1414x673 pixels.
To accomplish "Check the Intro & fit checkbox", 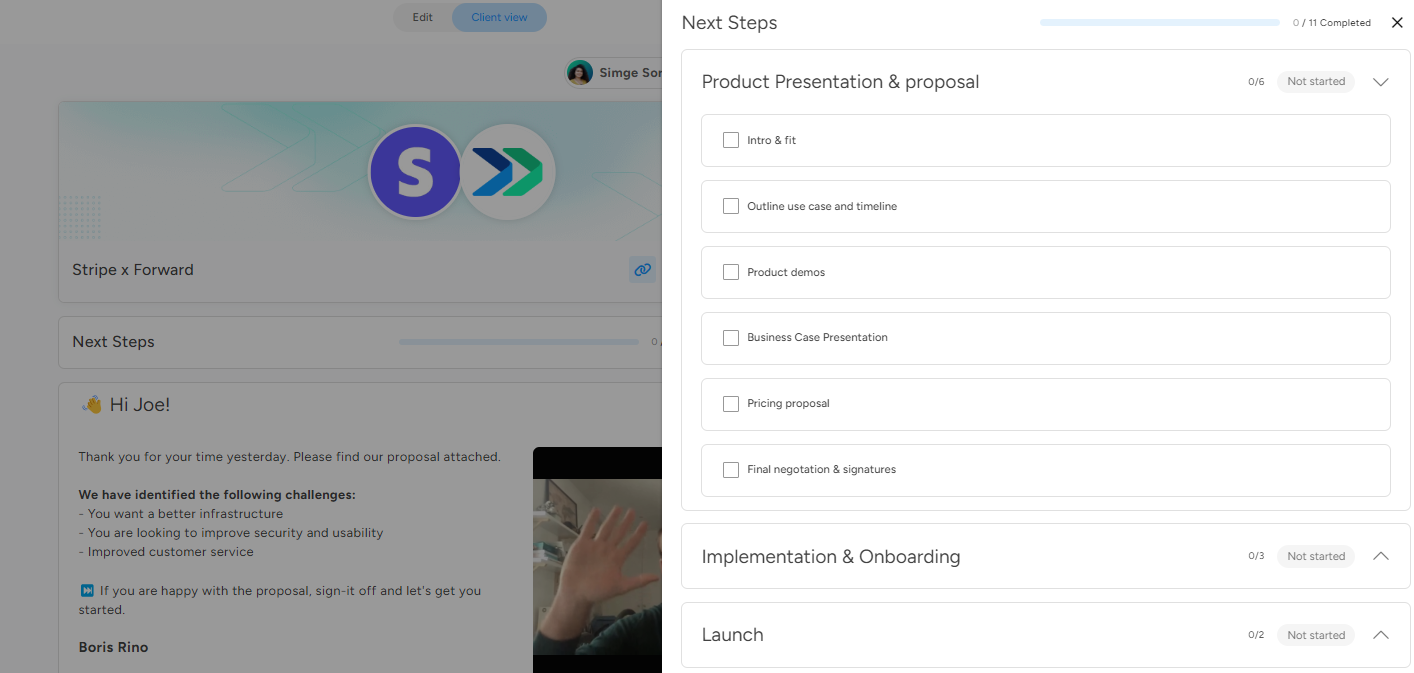I will pyautogui.click(x=730, y=140).
